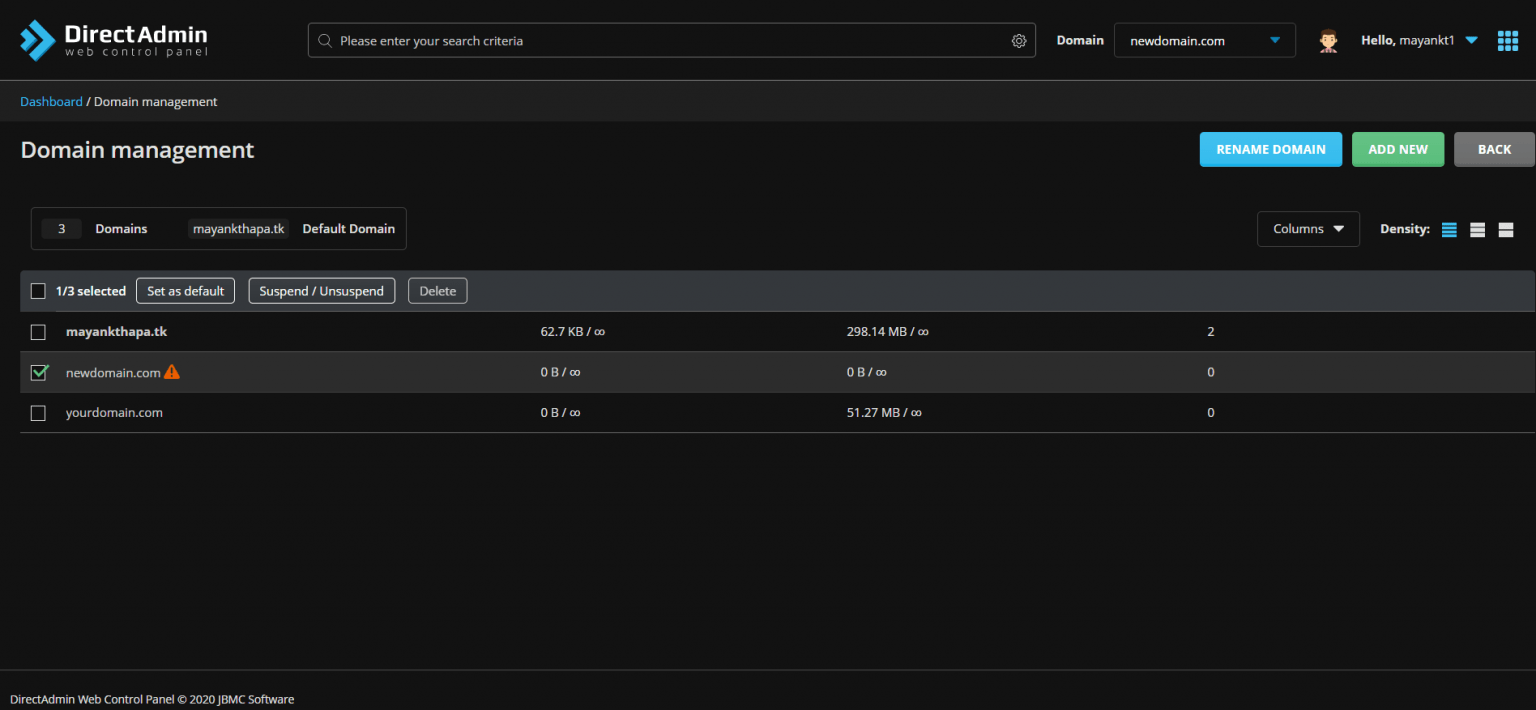Navigate to Dashboard breadcrumb link
Screen dimensions: 1536x710
[x=51, y=101]
